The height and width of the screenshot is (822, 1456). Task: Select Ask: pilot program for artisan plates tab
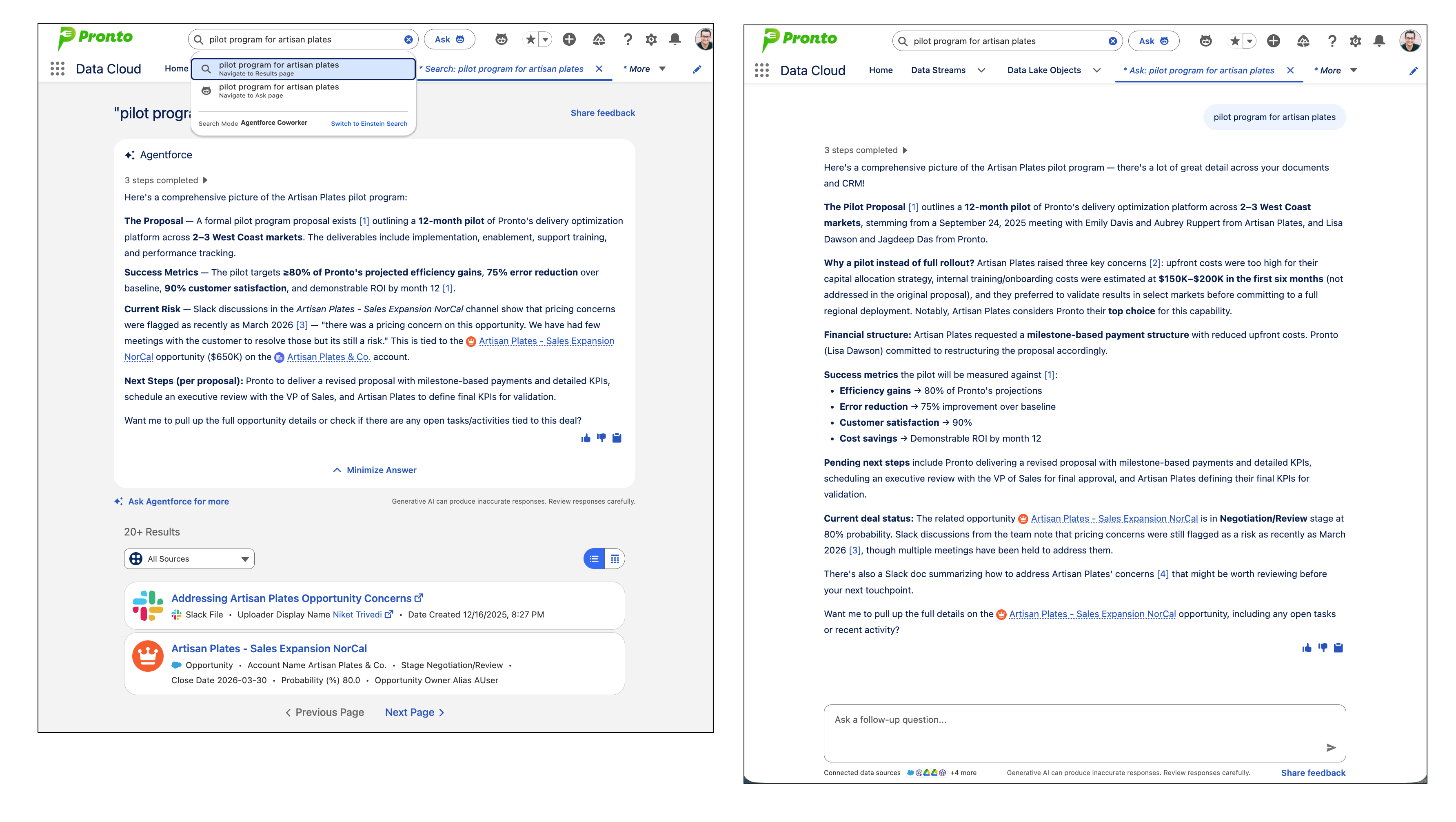(x=1198, y=71)
